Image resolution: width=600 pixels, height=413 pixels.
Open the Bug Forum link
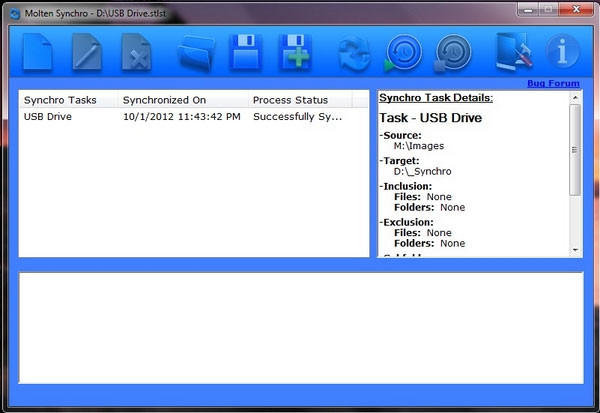pos(553,83)
